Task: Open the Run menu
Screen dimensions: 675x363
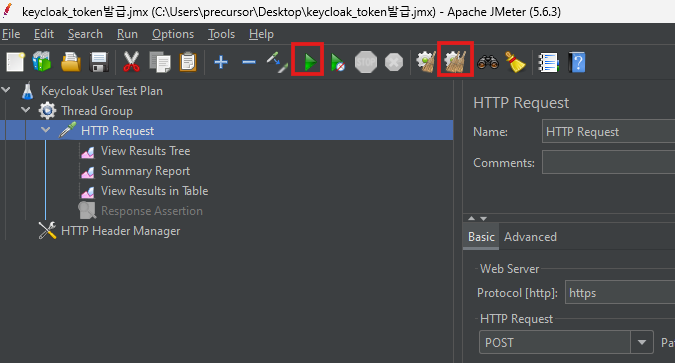Action: click(x=127, y=34)
